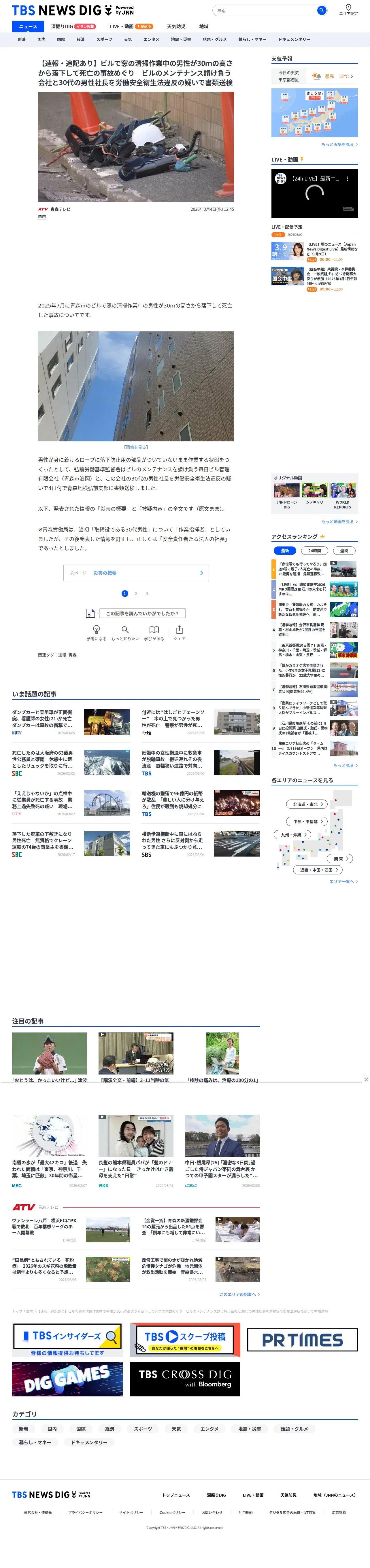Click エリア一覧へ link
370x1568 pixels.
[343, 881]
